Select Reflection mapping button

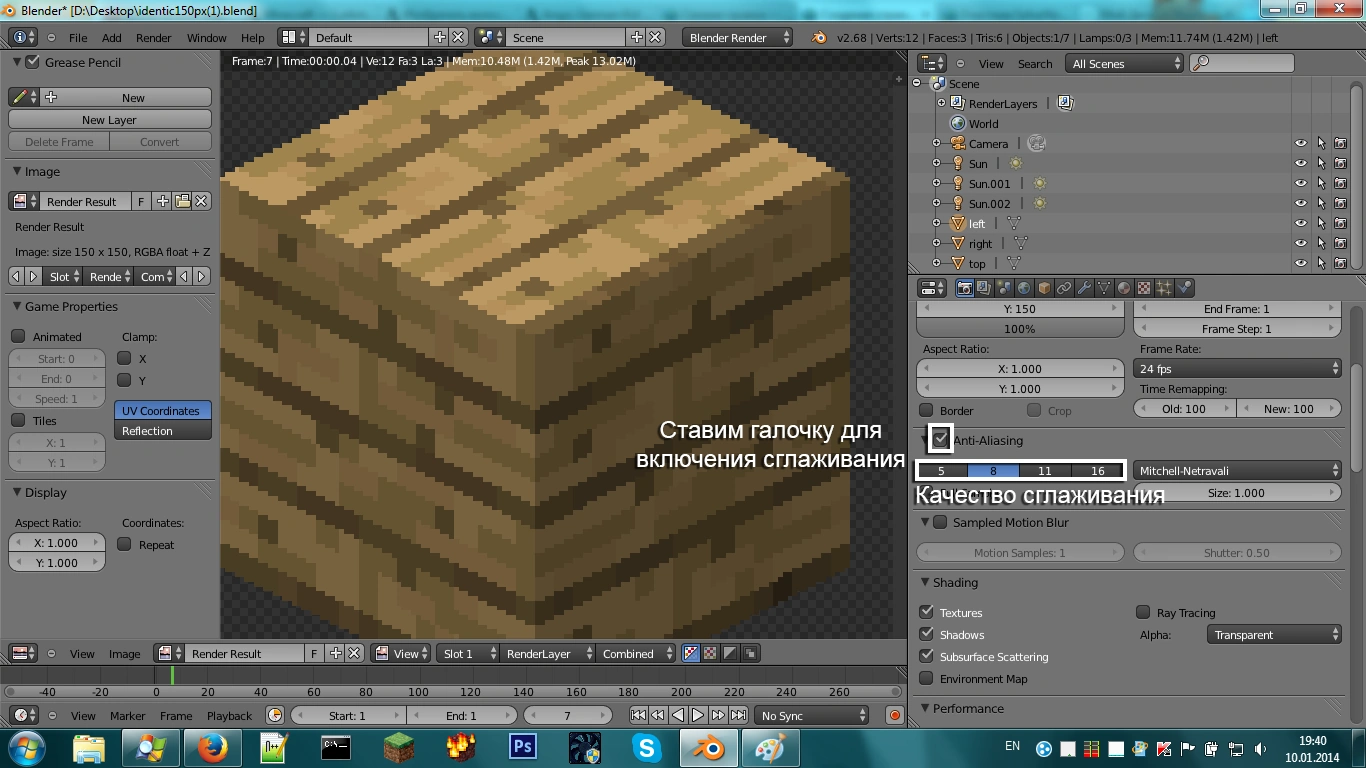pos(163,431)
